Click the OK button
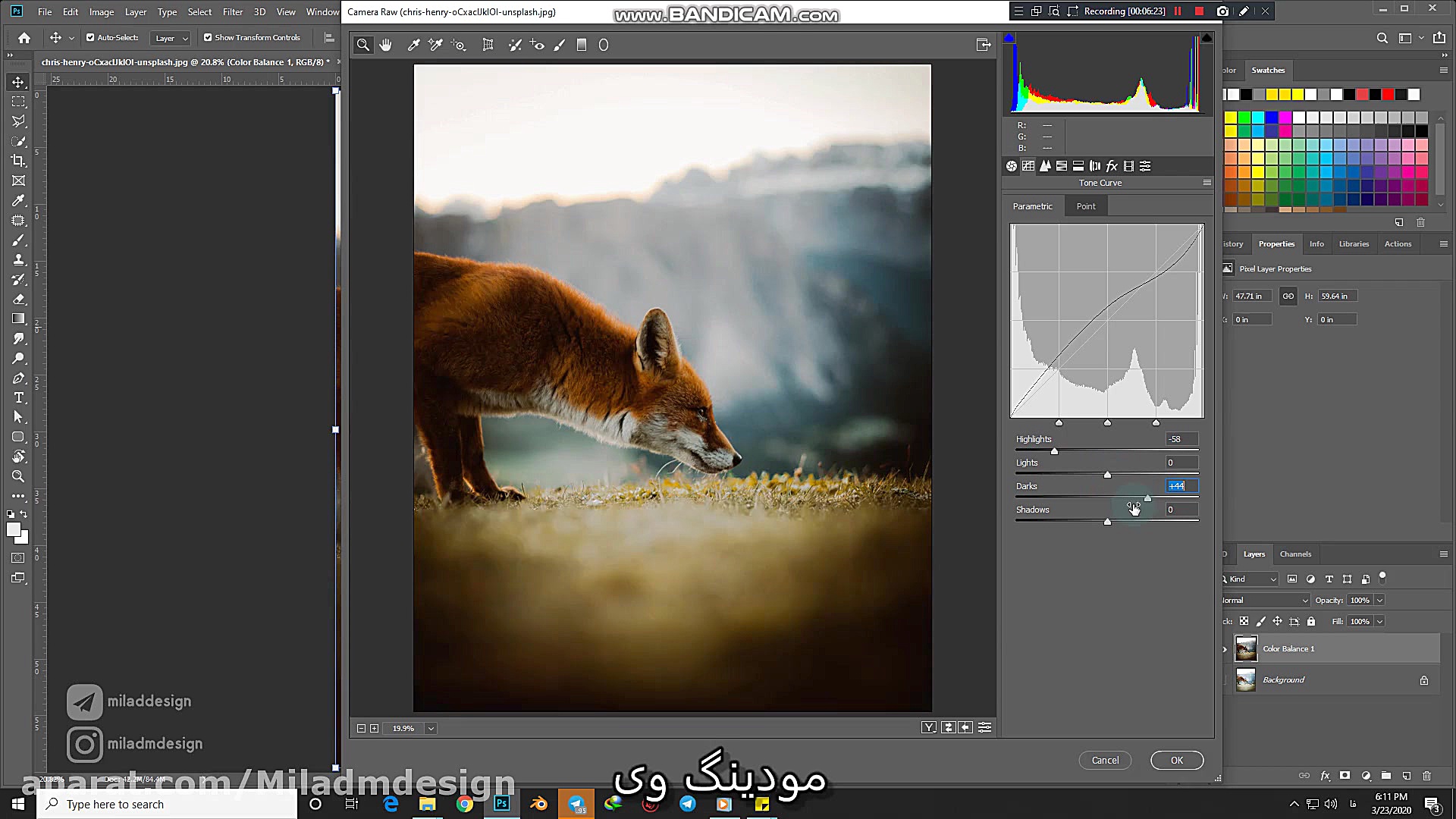The image size is (1456, 819). [1176, 761]
